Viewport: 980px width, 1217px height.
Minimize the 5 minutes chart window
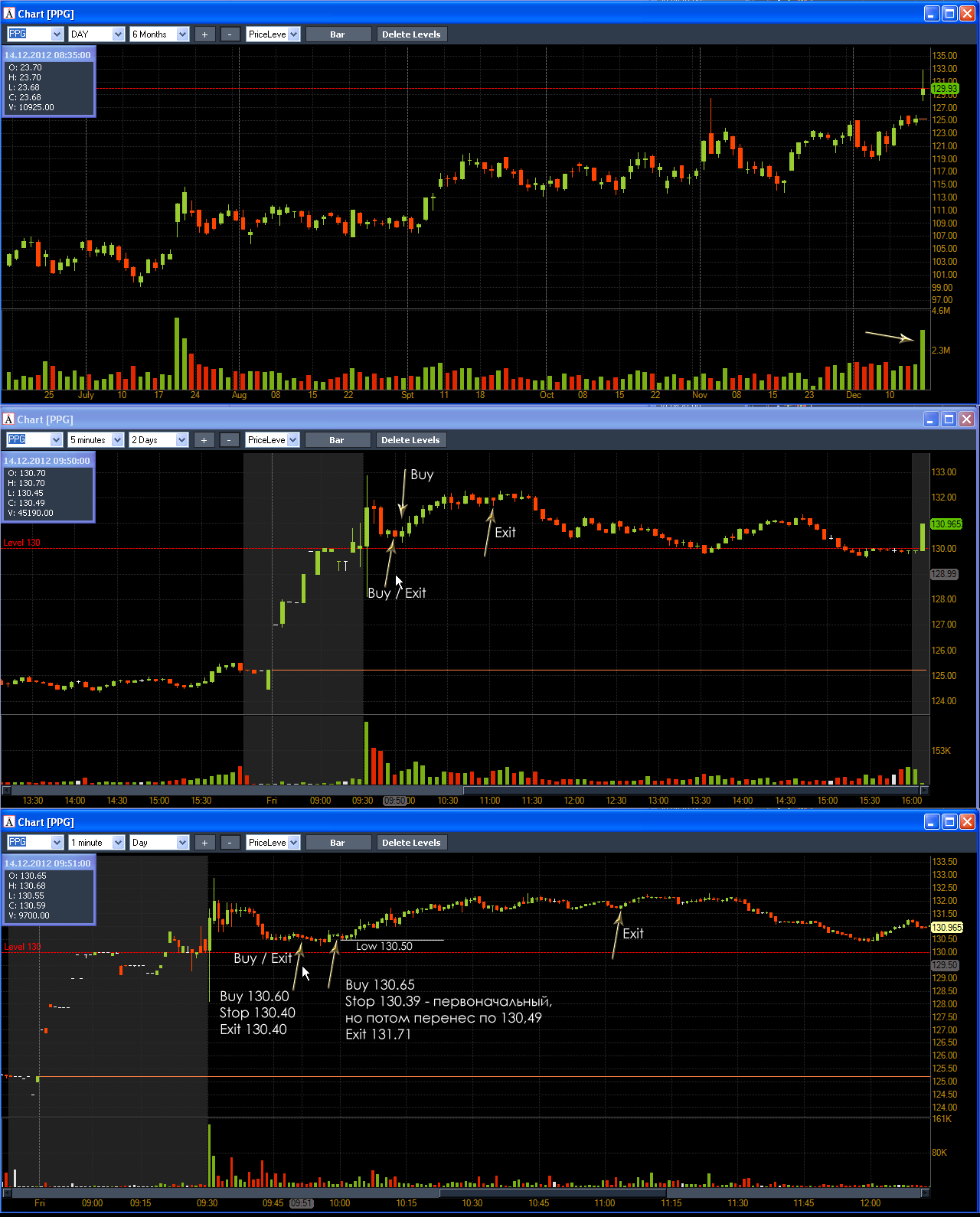coord(931,419)
